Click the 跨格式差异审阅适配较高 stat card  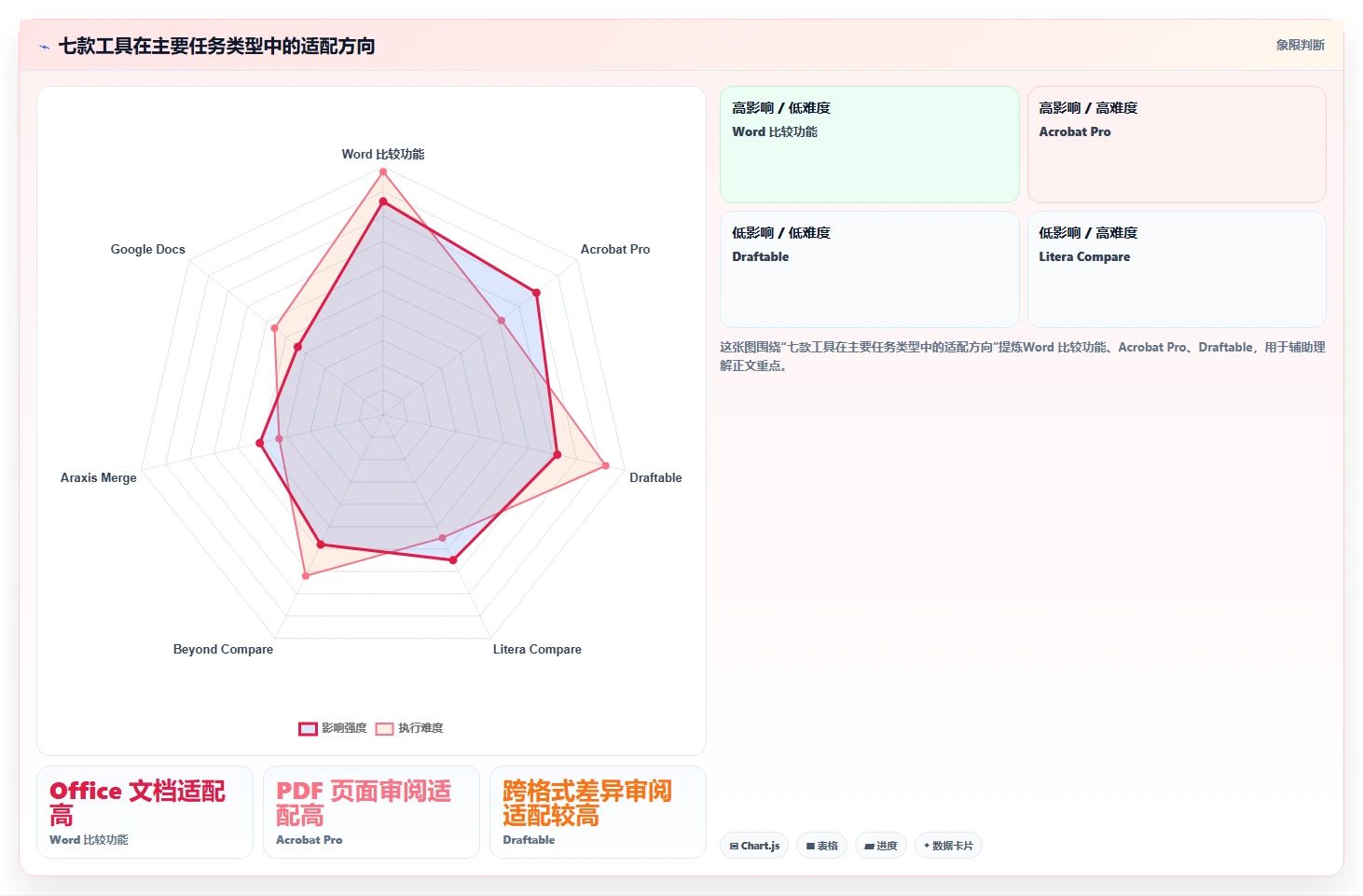point(598,812)
